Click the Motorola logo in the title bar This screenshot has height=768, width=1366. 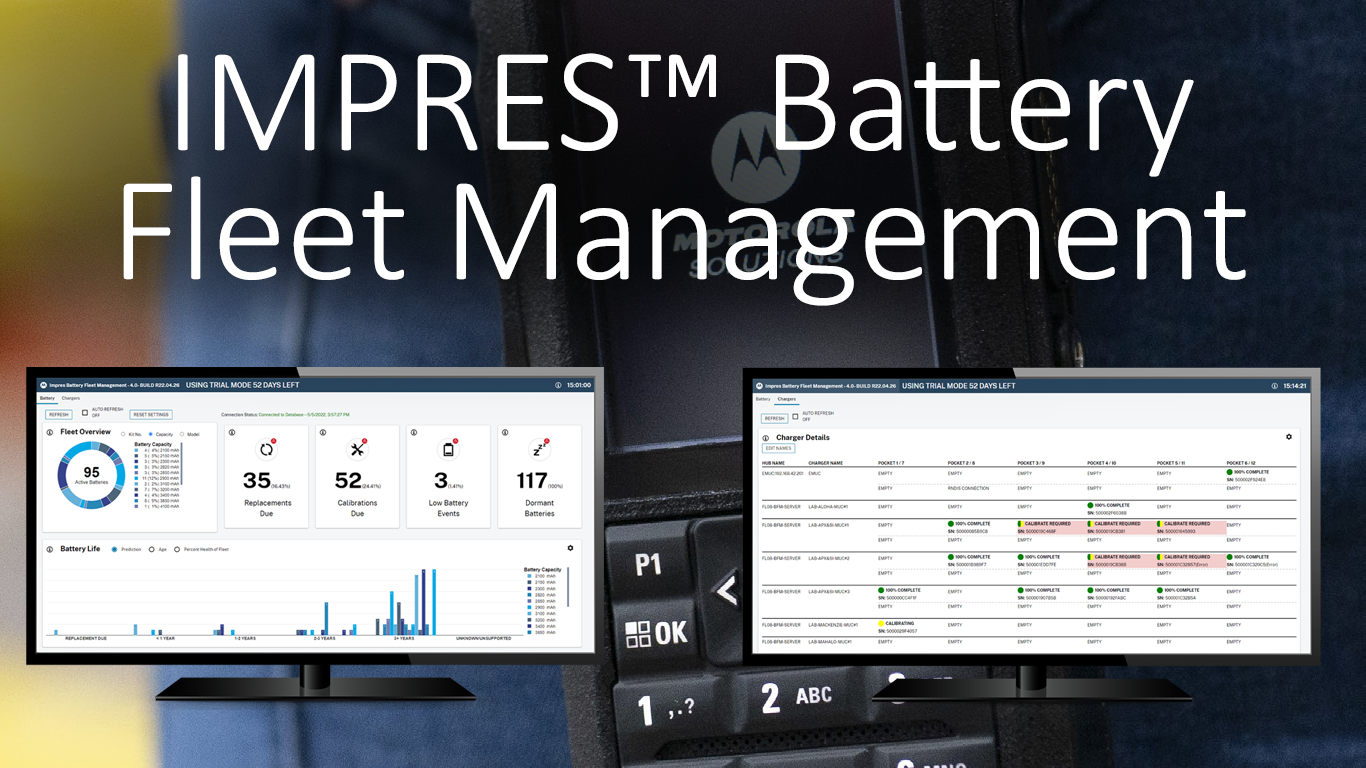pos(44,384)
